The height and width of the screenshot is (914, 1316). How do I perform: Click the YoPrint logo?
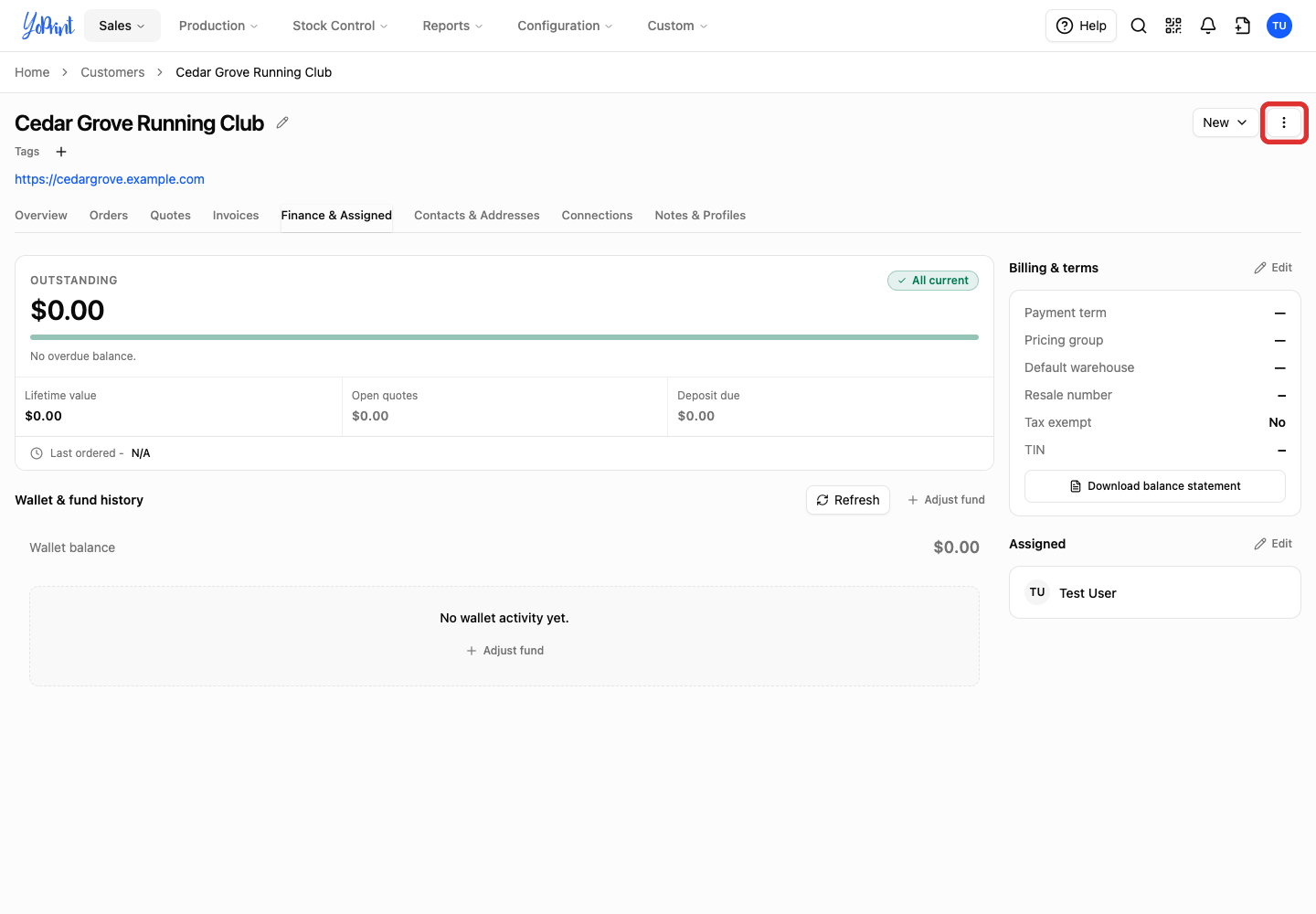click(48, 26)
